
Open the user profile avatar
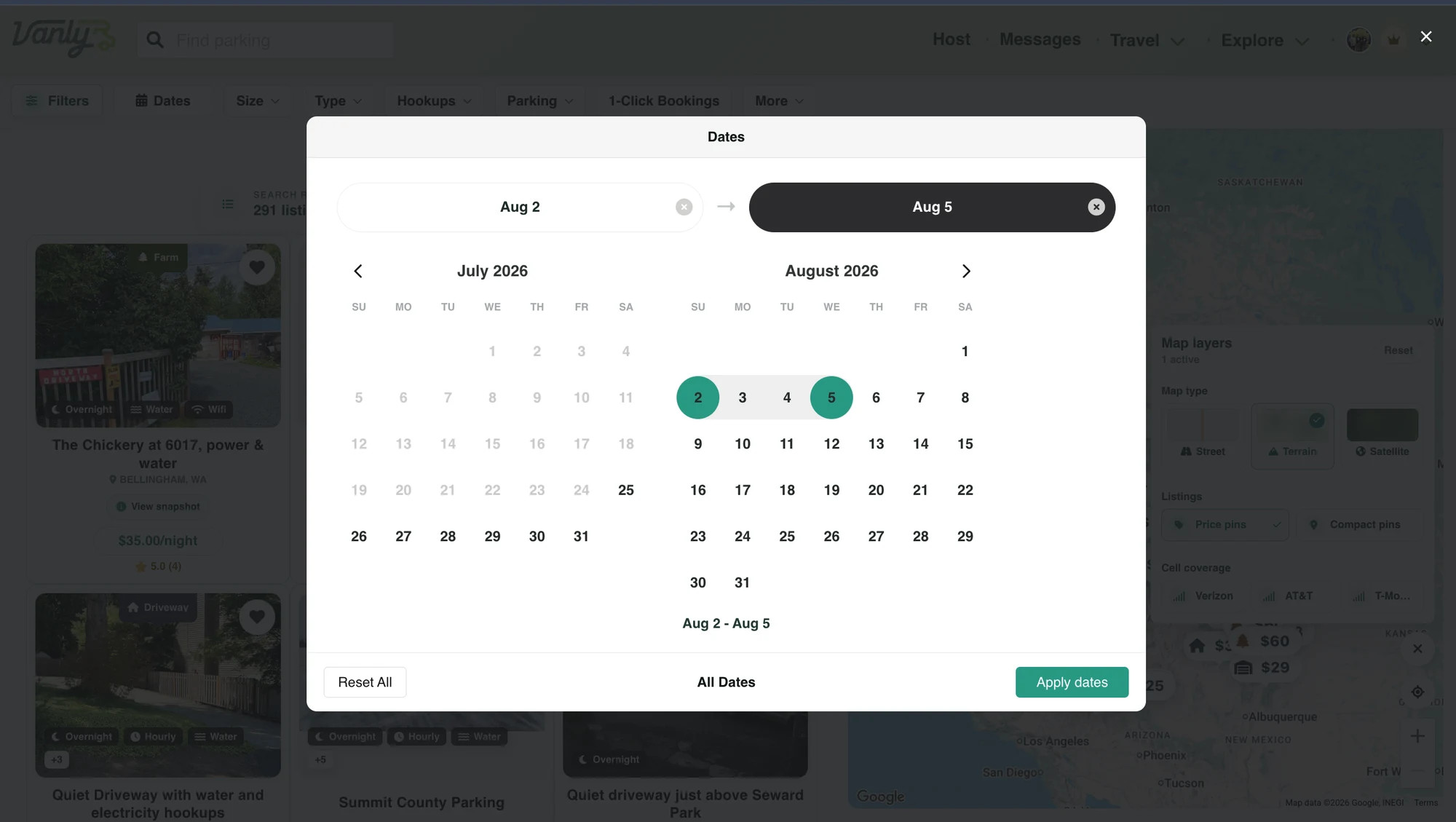pos(1358,39)
